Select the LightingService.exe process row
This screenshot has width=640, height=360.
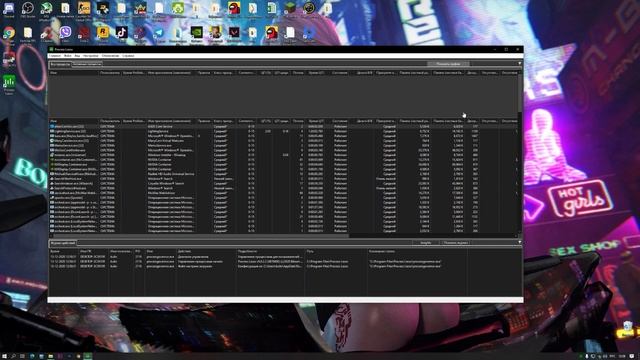point(283,131)
